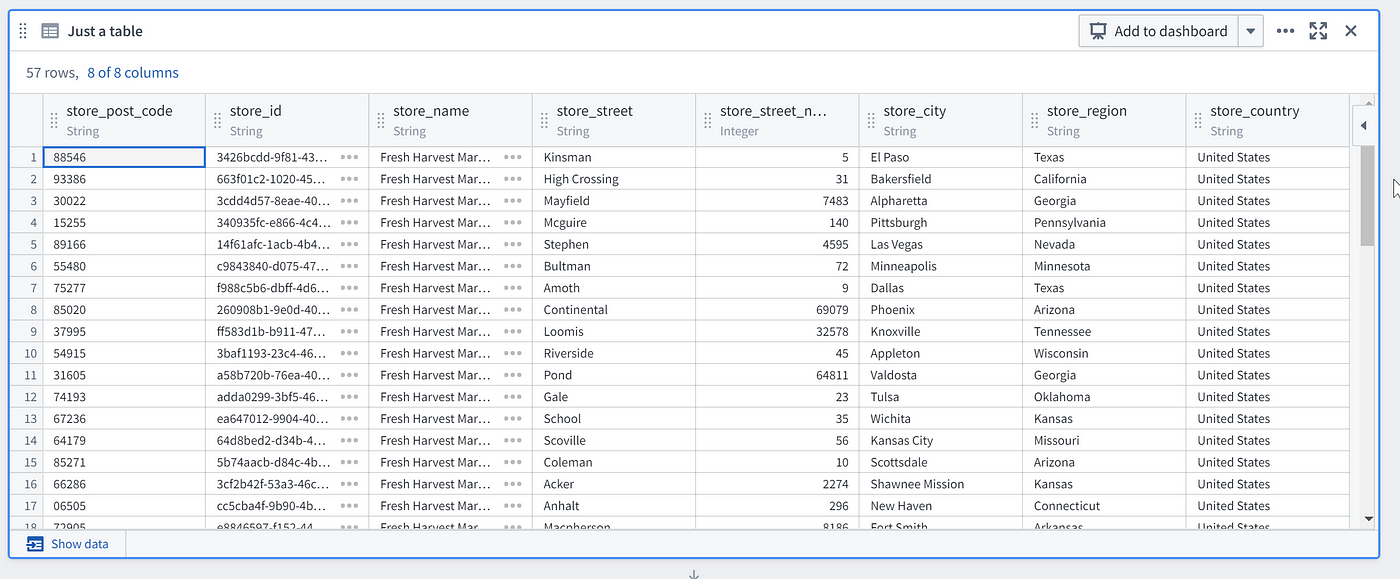This screenshot has height=579, width=1400.
Task: Click street number cell 7483
Action: (x=777, y=201)
